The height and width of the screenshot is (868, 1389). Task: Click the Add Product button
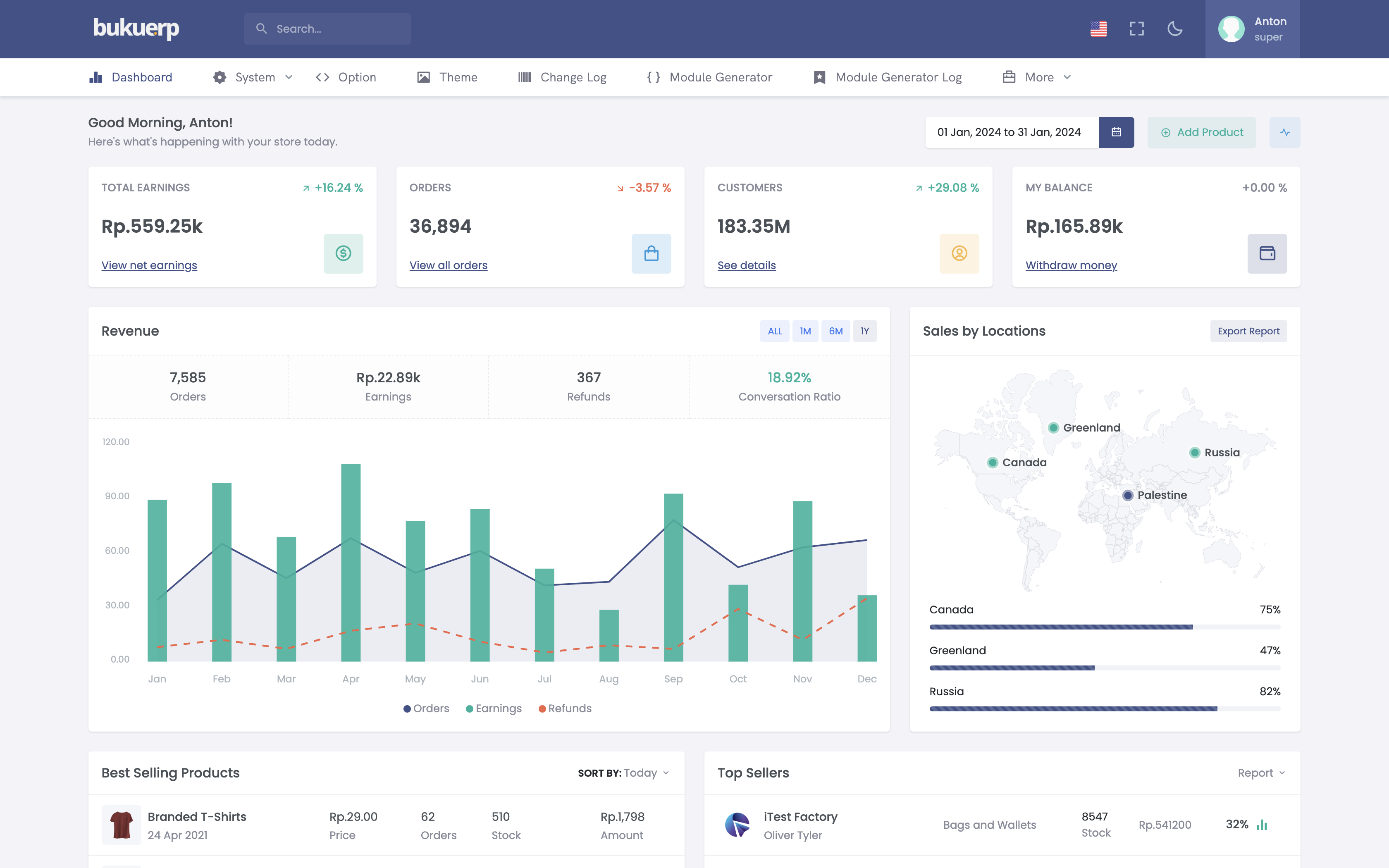tap(1201, 132)
